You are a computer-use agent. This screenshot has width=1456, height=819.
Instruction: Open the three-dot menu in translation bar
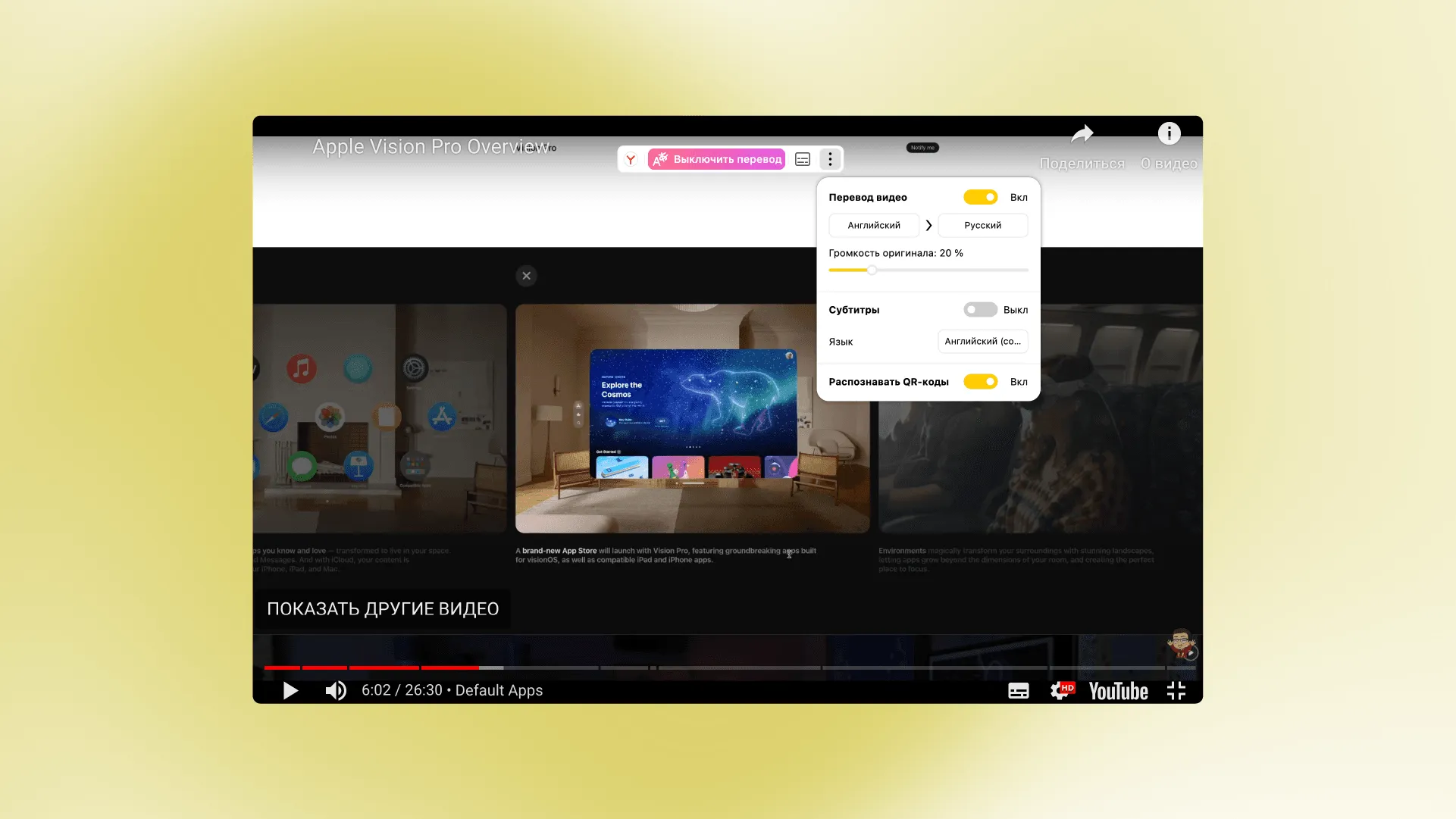pos(830,159)
